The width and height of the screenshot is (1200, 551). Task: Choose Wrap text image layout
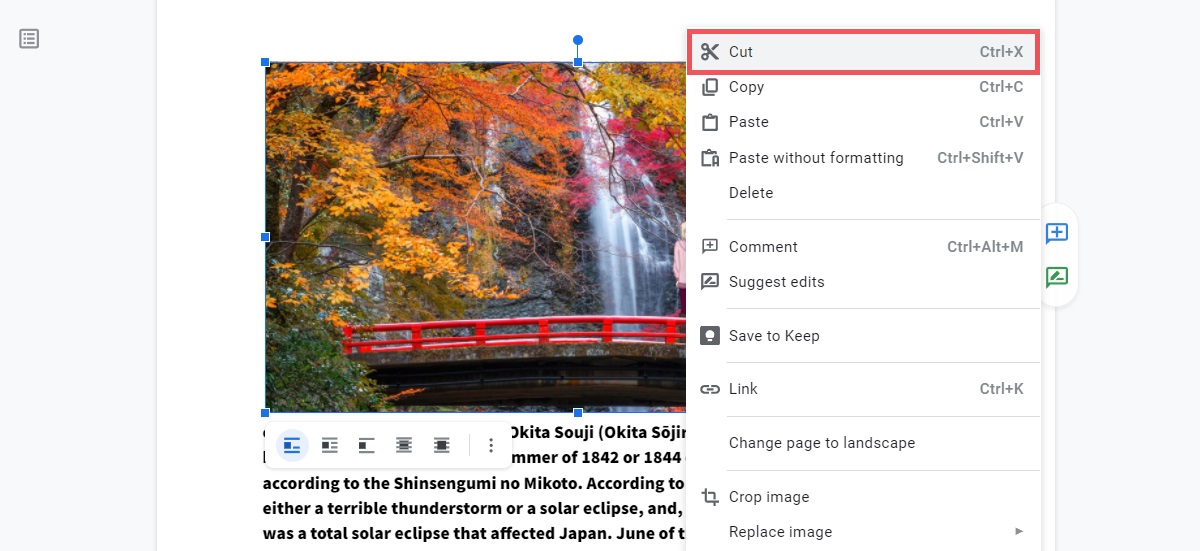329,446
